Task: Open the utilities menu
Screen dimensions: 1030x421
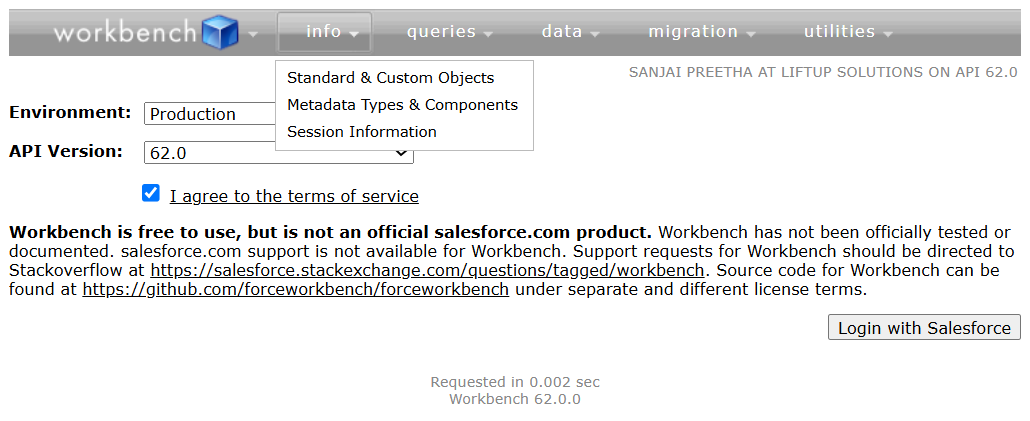Action: click(x=847, y=32)
